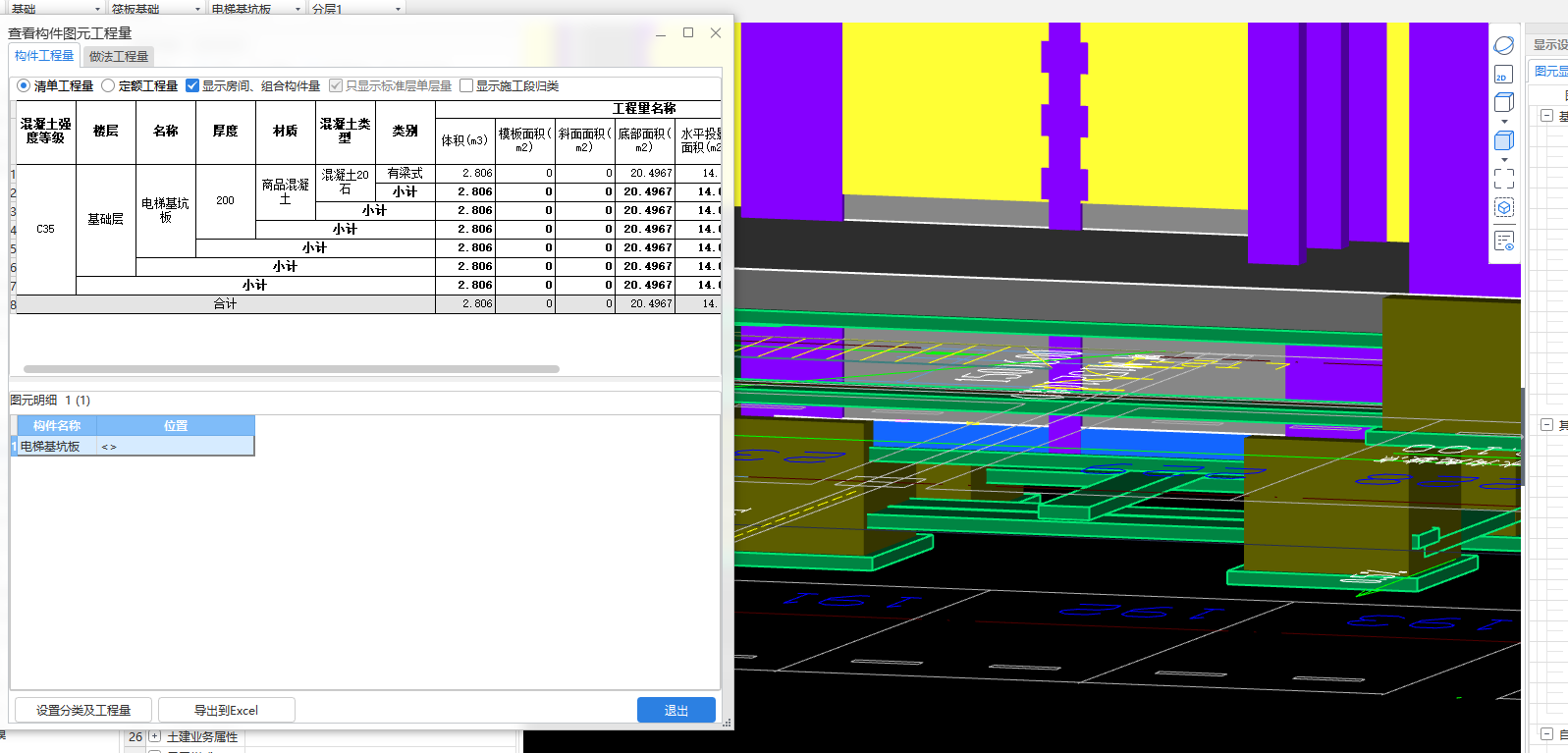
Task: Click the C35 concrete grade cell
Action: (46, 229)
